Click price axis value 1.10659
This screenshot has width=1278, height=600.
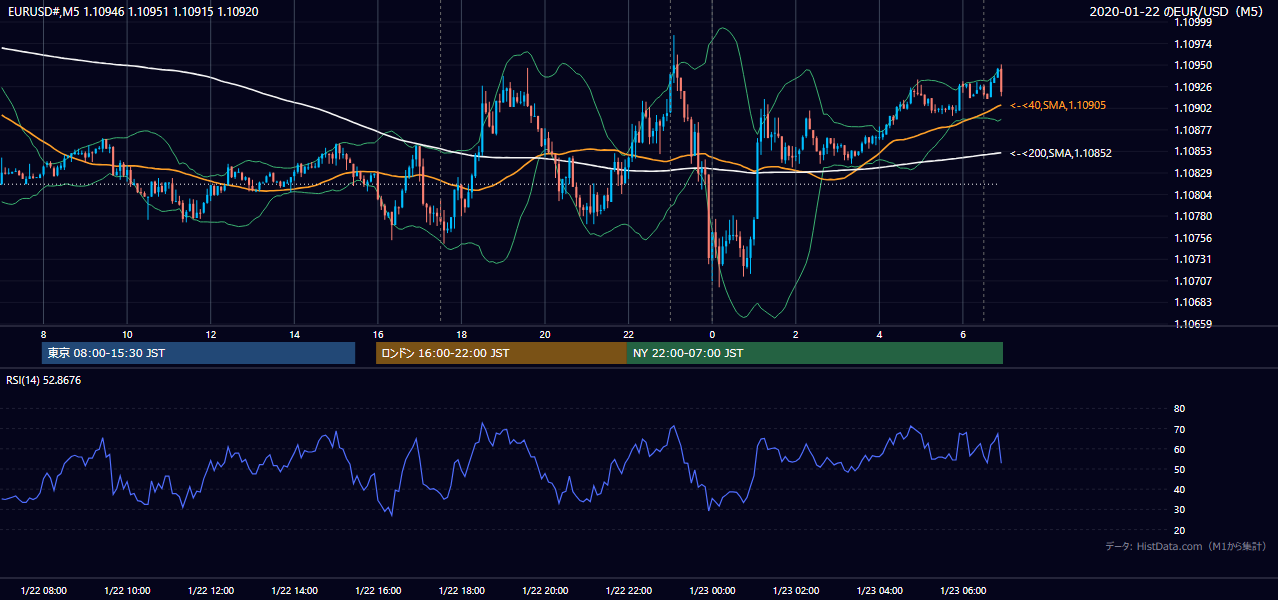[1194, 324]
